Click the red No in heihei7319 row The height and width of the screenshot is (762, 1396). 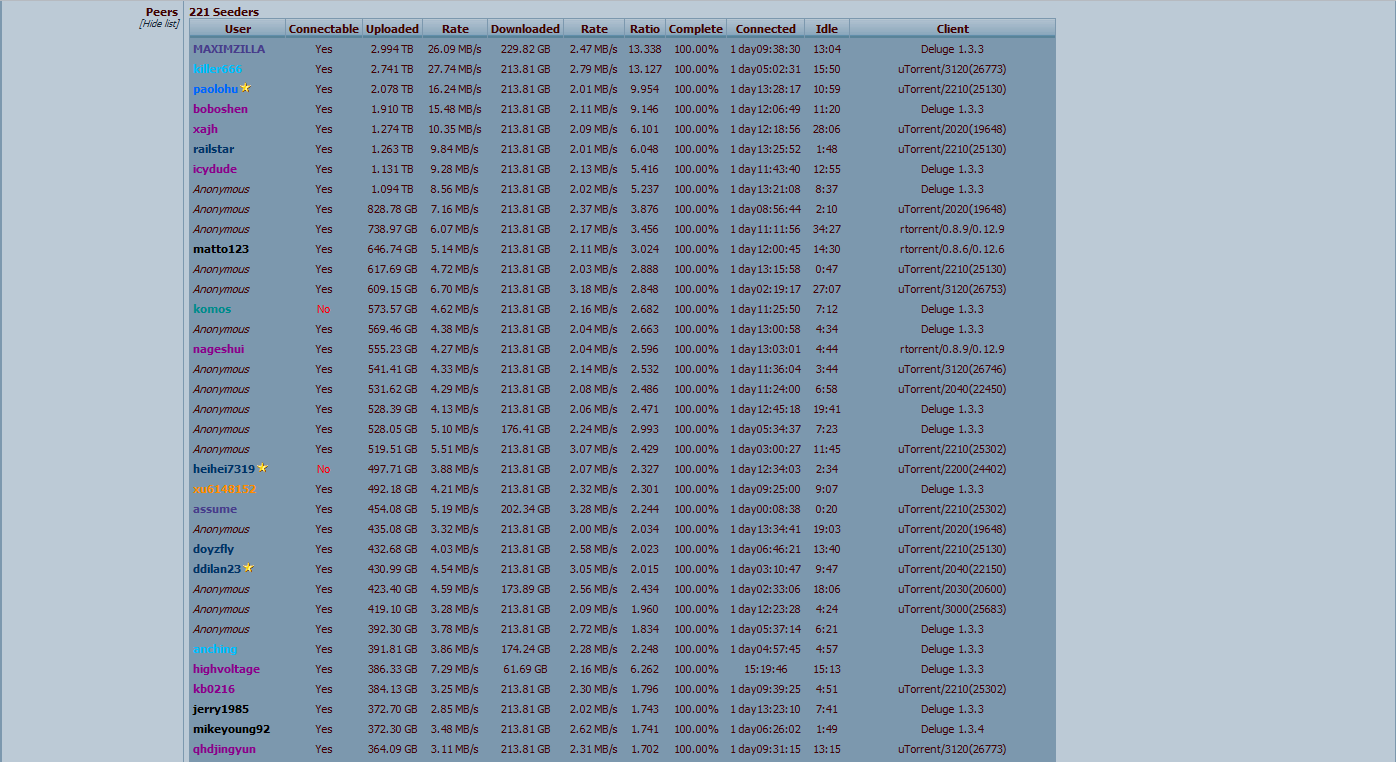click(x=324, y=469)
